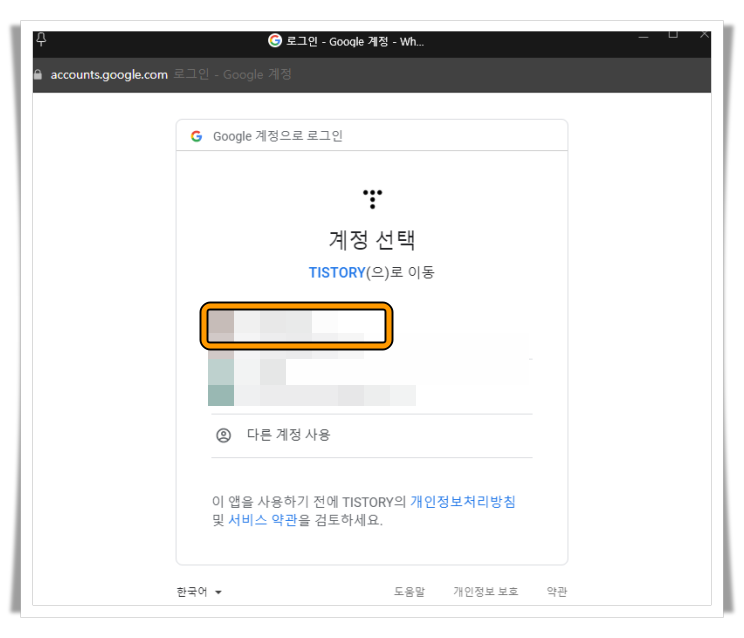744x638 pixels.
Task: Click the Google G logo in card header
Action: pos(196,137)
